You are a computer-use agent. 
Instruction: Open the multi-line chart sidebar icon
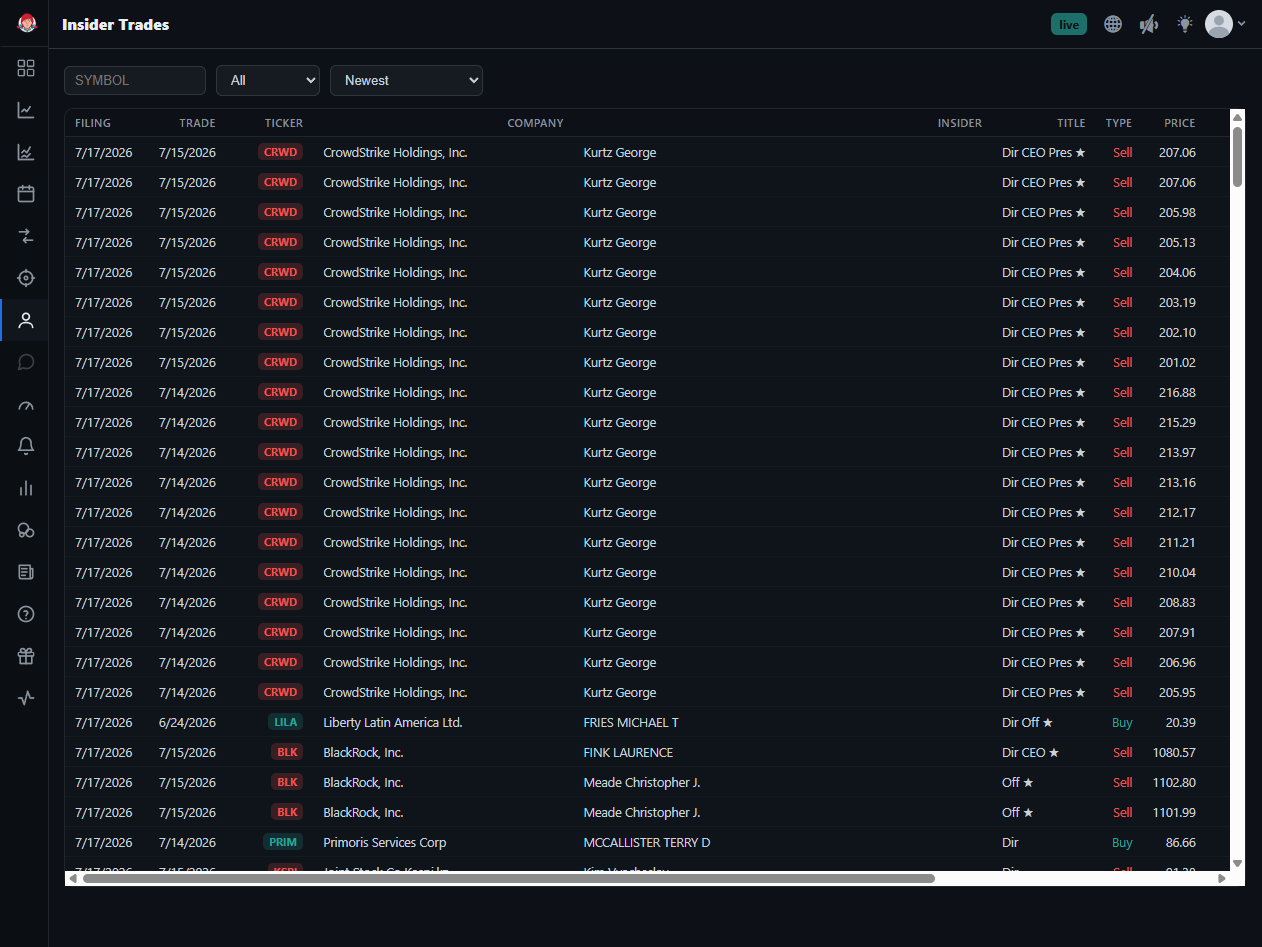(x=26, y=152)
